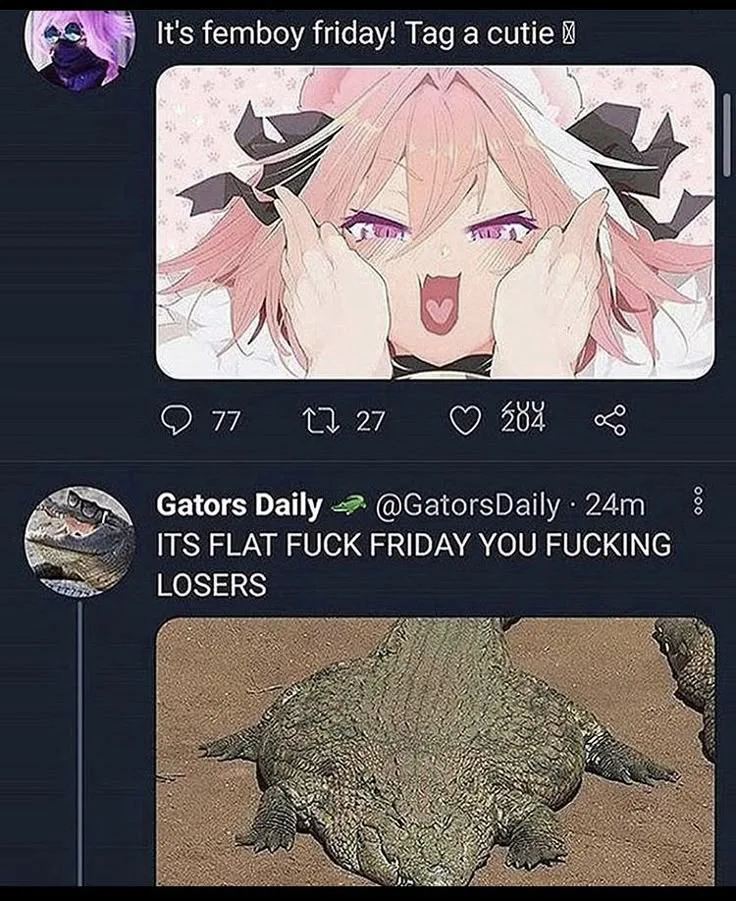Open the @GatorsDaily handle link
The height and width of the screenshot is (901, 736).
[x=467, y=505]
